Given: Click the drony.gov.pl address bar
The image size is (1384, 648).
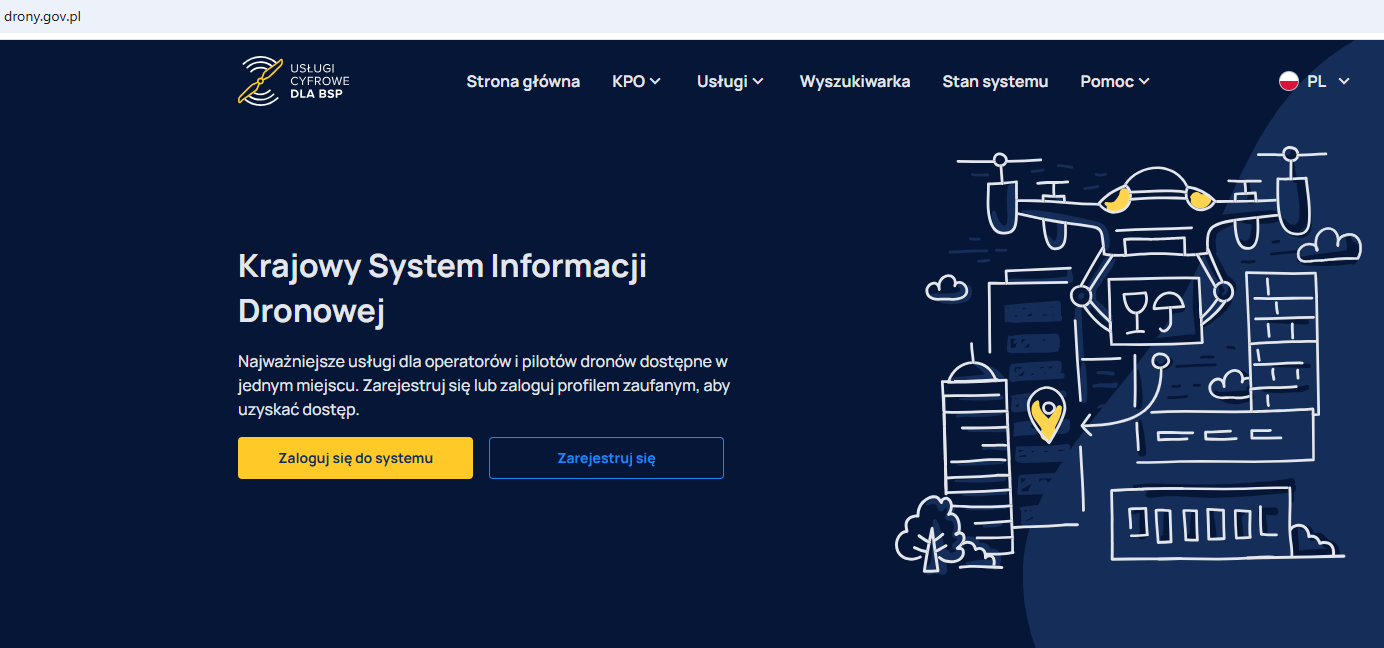Looking at the screenshot, I should 44,15.
